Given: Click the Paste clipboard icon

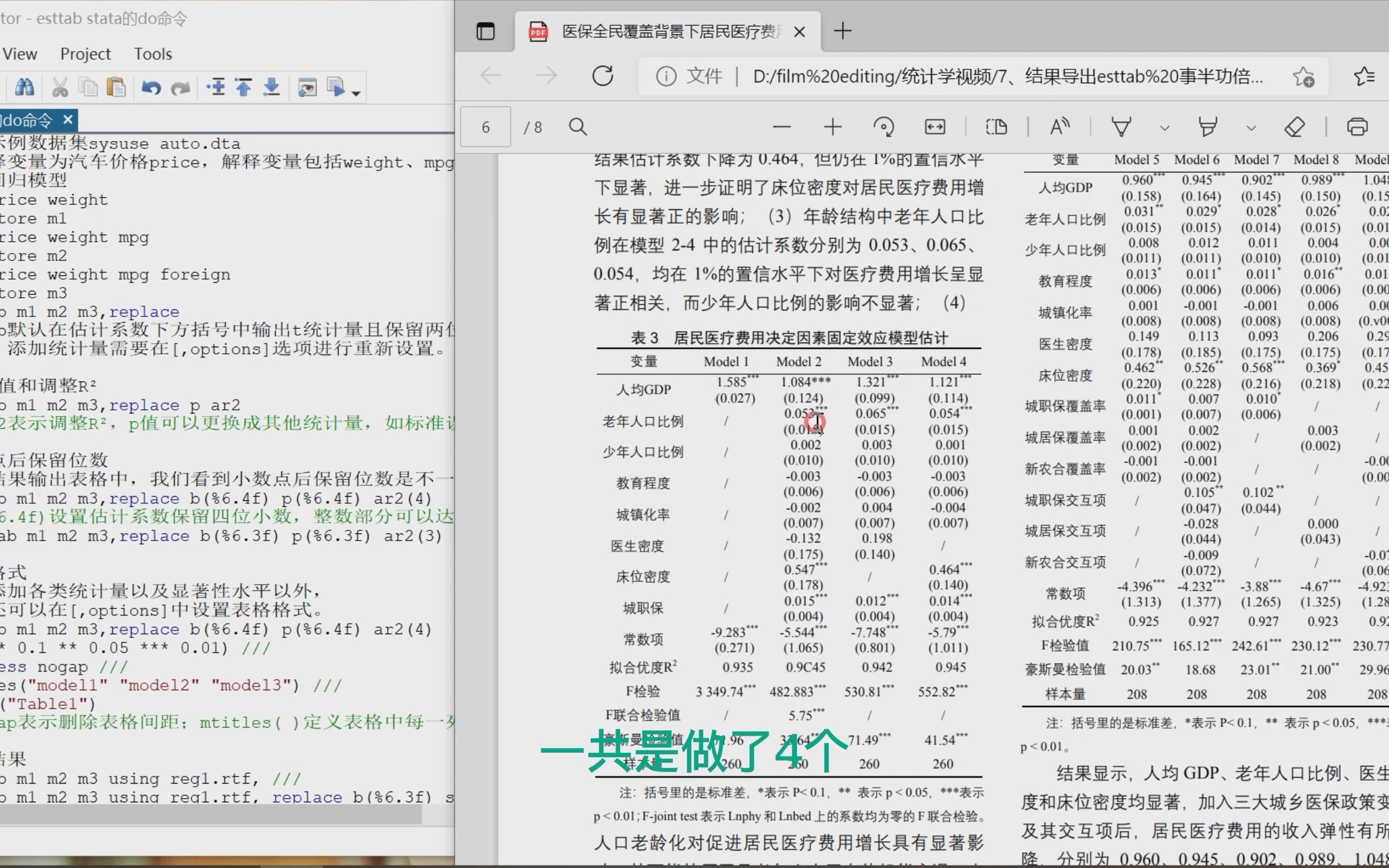Looking at the screenshot, I should tap(116, 88).
